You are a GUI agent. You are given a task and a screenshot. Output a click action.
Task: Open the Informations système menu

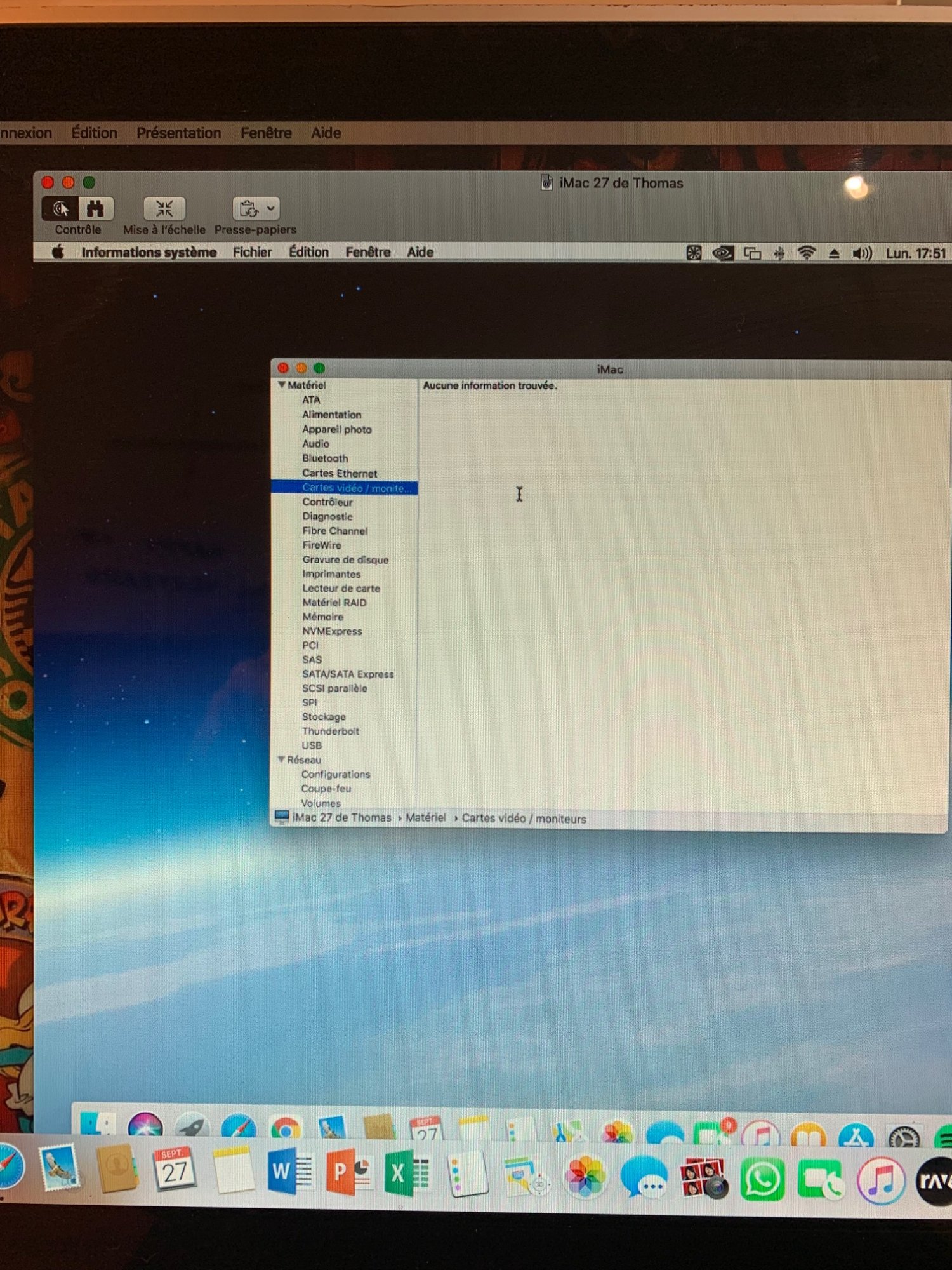pyautogui.click(x=149, y=252)
